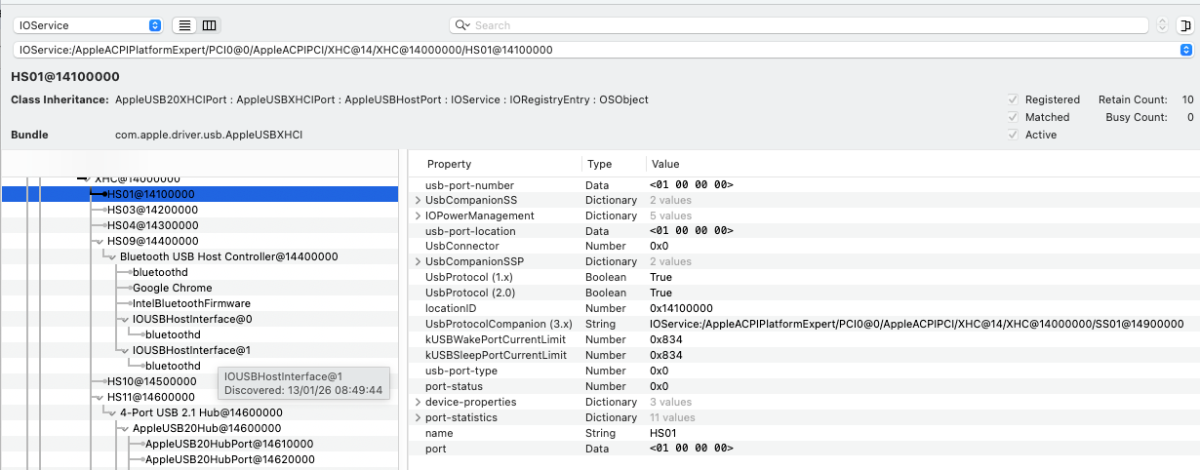Image resolution: width=1200 pixels, height=470 pixels.
Task: Open the IOService path combo box arrow
Action: click(x=1184, y=49)
